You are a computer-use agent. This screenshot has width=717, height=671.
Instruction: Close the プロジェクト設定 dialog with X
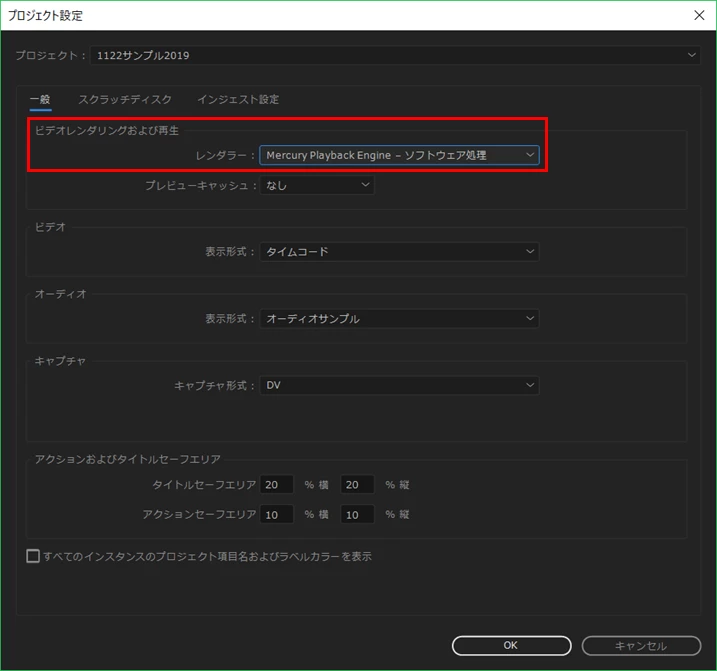click(699, 15)
